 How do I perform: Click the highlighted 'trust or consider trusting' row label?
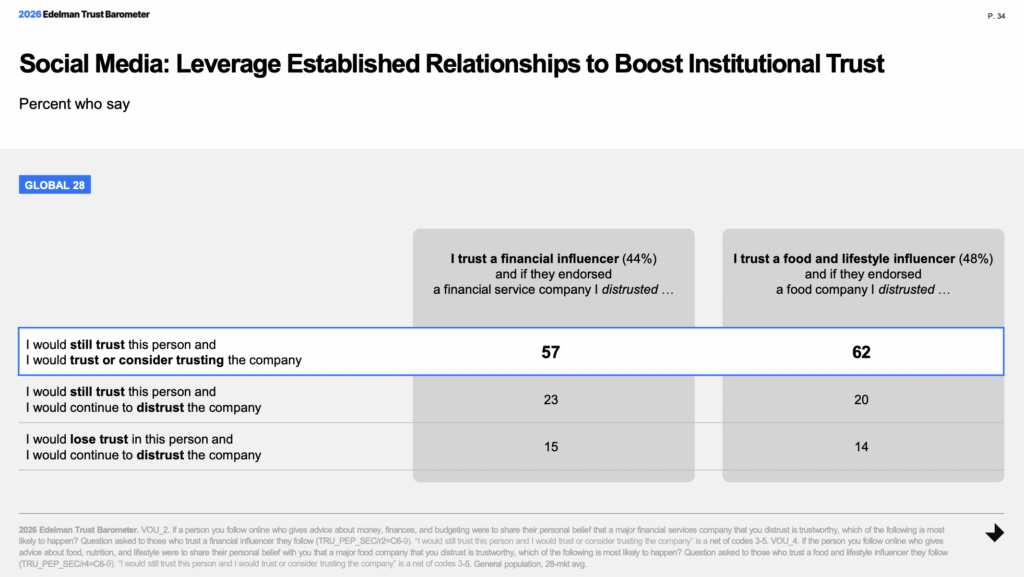pyautogui.click(x=163, y=352)
